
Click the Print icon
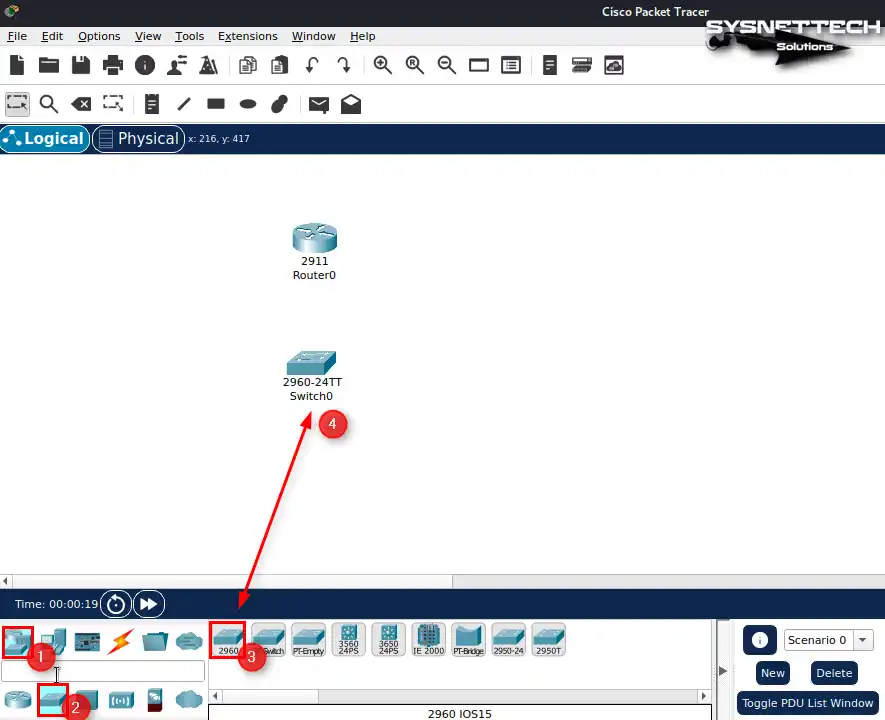(113, 65)
